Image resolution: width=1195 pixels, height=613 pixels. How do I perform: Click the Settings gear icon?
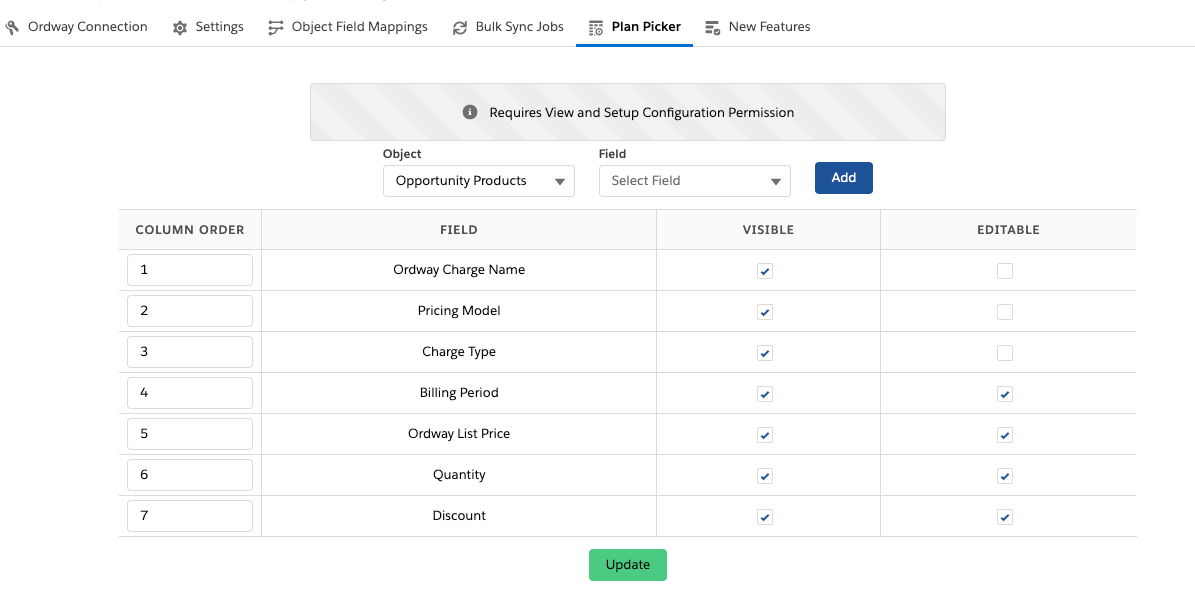click(x=180, y=27)
